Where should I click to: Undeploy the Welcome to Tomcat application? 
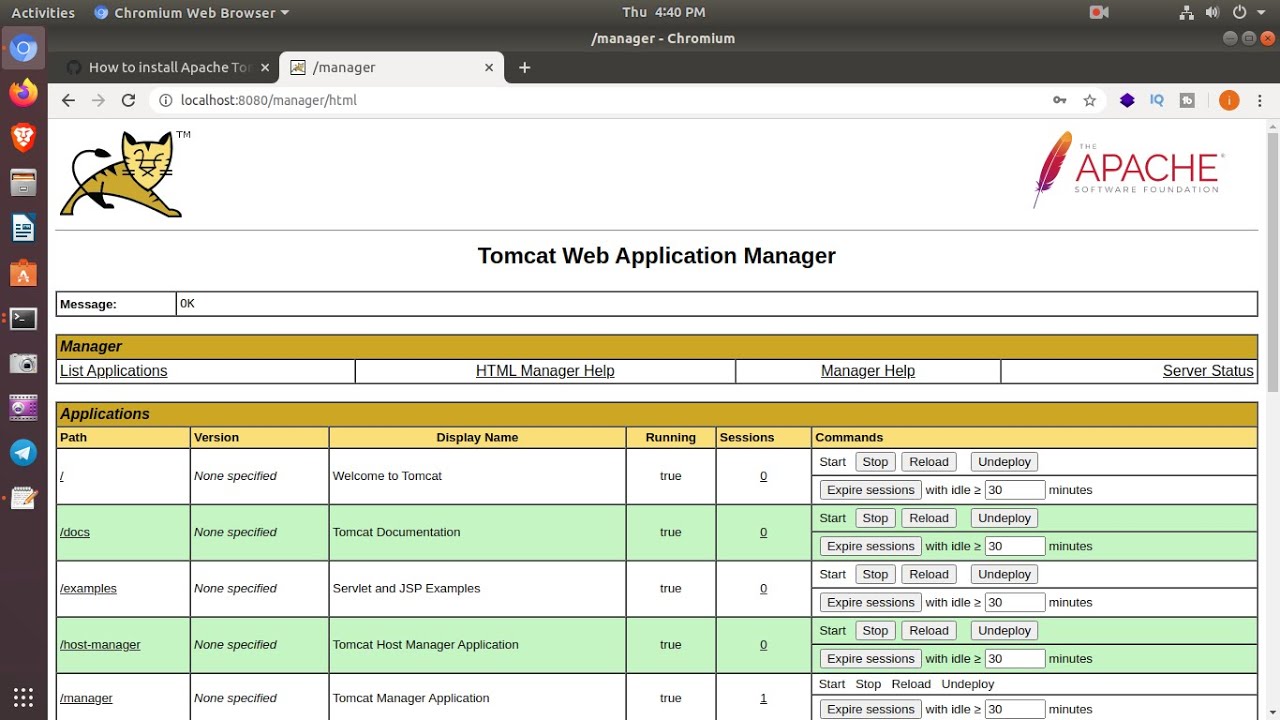coord(1004,462)
